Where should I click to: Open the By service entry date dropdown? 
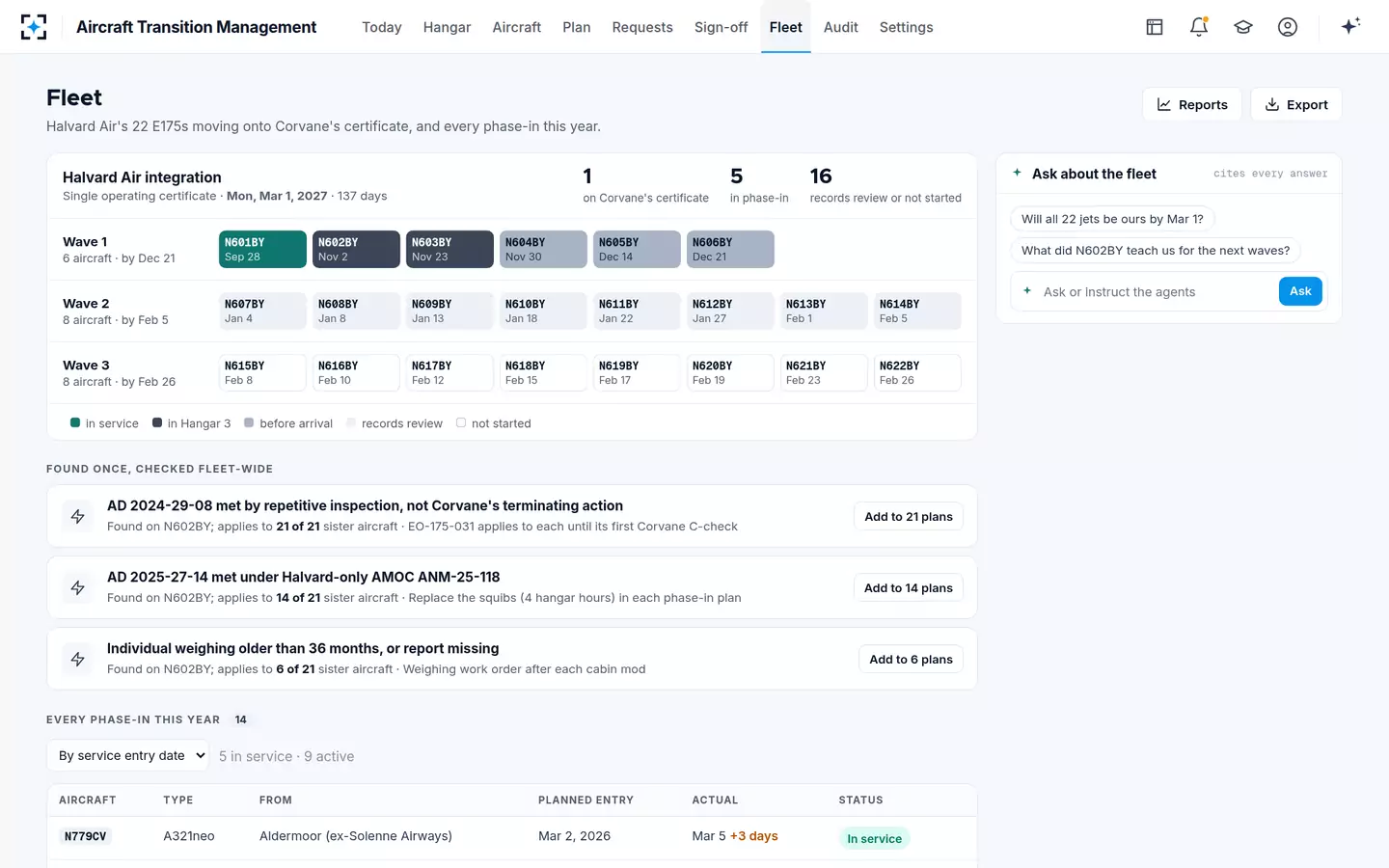click(128, 755)
